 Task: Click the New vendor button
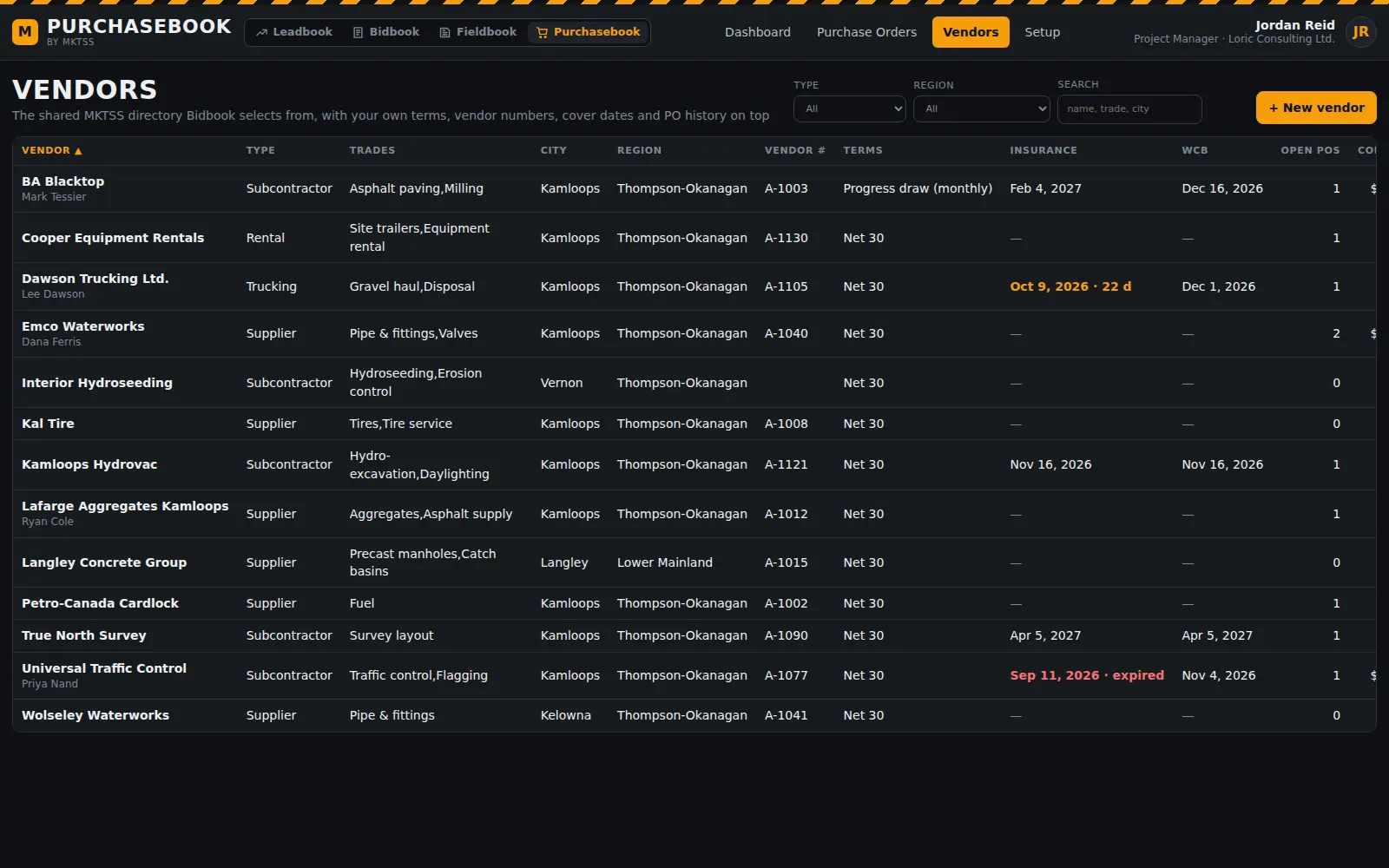(x=1316, y=108)
